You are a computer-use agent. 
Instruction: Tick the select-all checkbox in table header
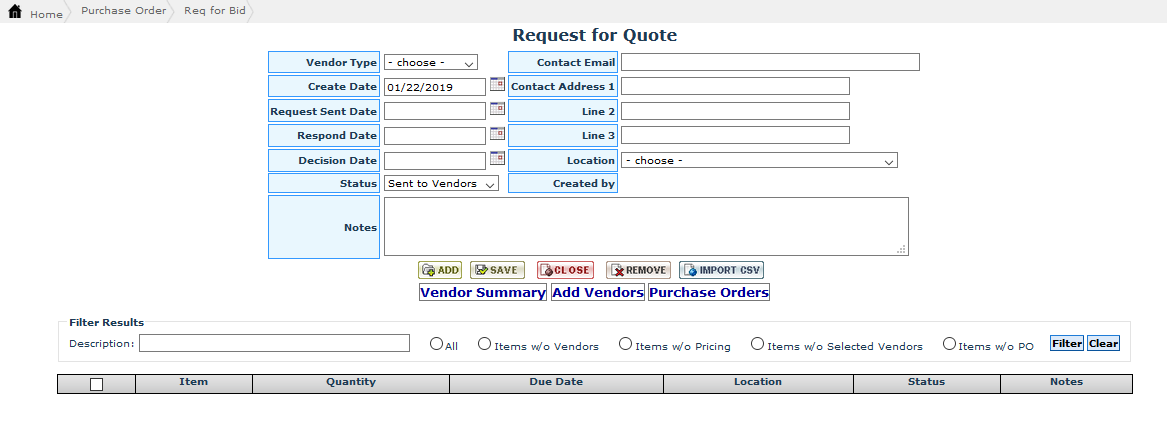[x=96, y=384]
